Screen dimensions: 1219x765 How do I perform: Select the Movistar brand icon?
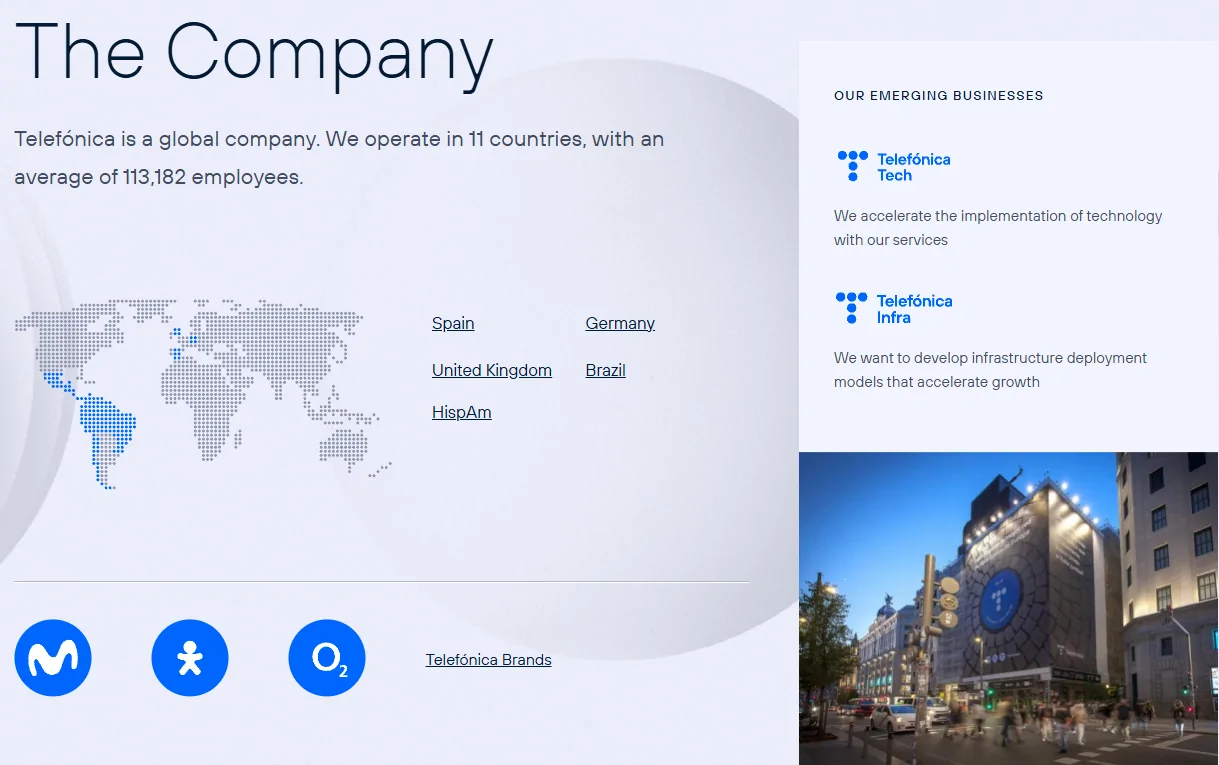pos(52,657)
